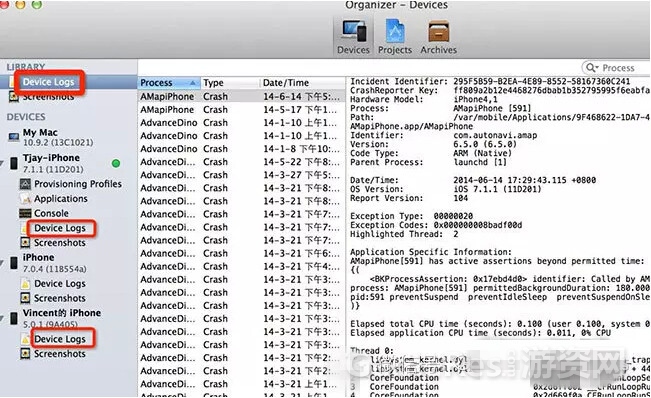Select the My Mac device
Screen dimensions: 651x398
click(40, 133)
